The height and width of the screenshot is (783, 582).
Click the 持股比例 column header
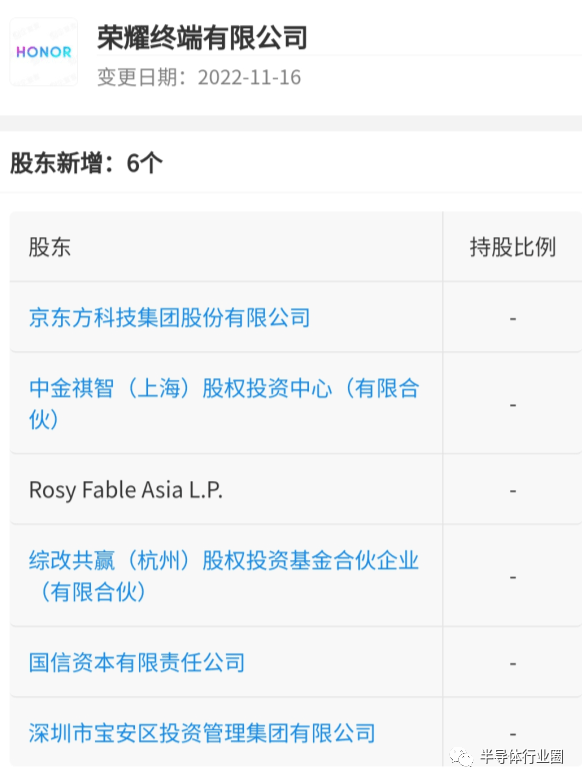coord(513,247)
